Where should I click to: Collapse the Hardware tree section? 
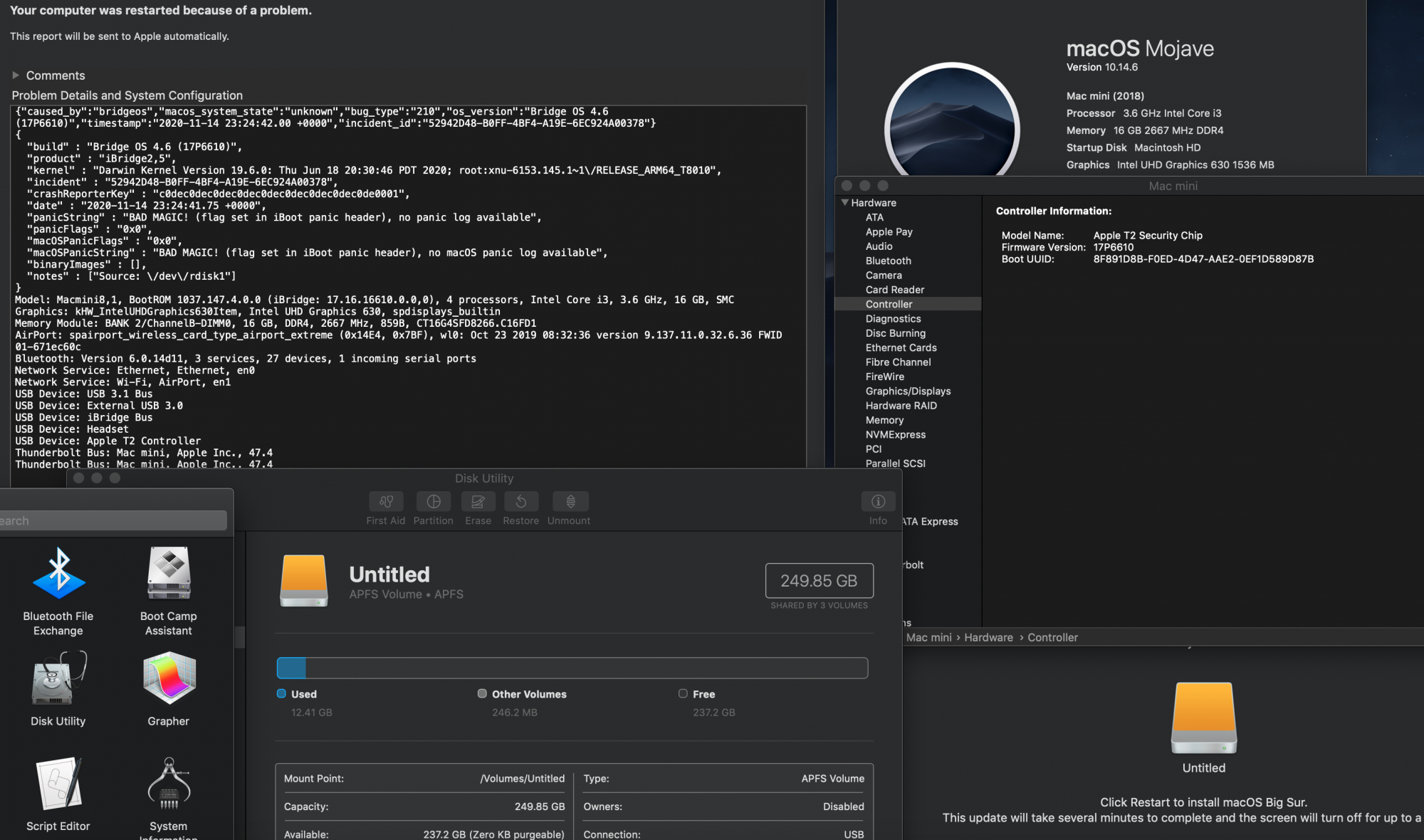(x=845, y=203)
